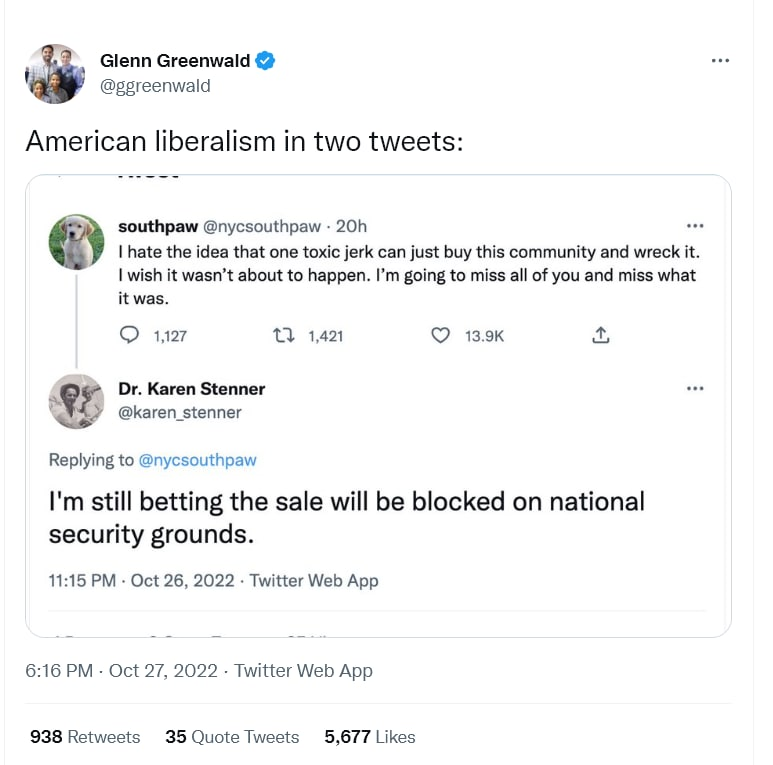Open Glenn Greenwald's profile picture
The width and height of the screenshot is (773, 765).
[55, 73]
